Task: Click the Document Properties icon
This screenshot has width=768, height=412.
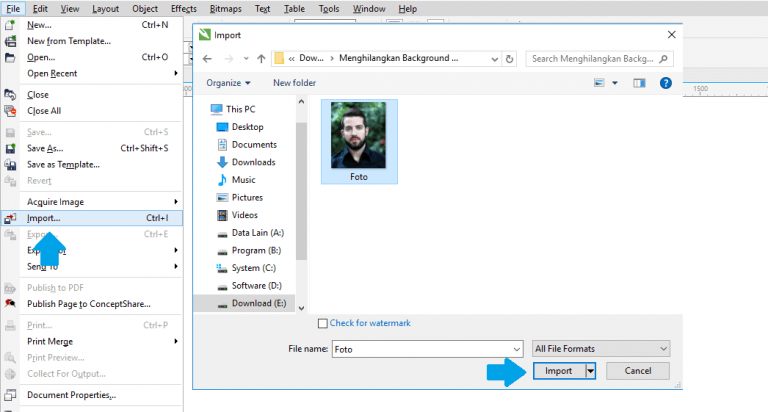Action: pyautogui.click(x=10, y=395)
